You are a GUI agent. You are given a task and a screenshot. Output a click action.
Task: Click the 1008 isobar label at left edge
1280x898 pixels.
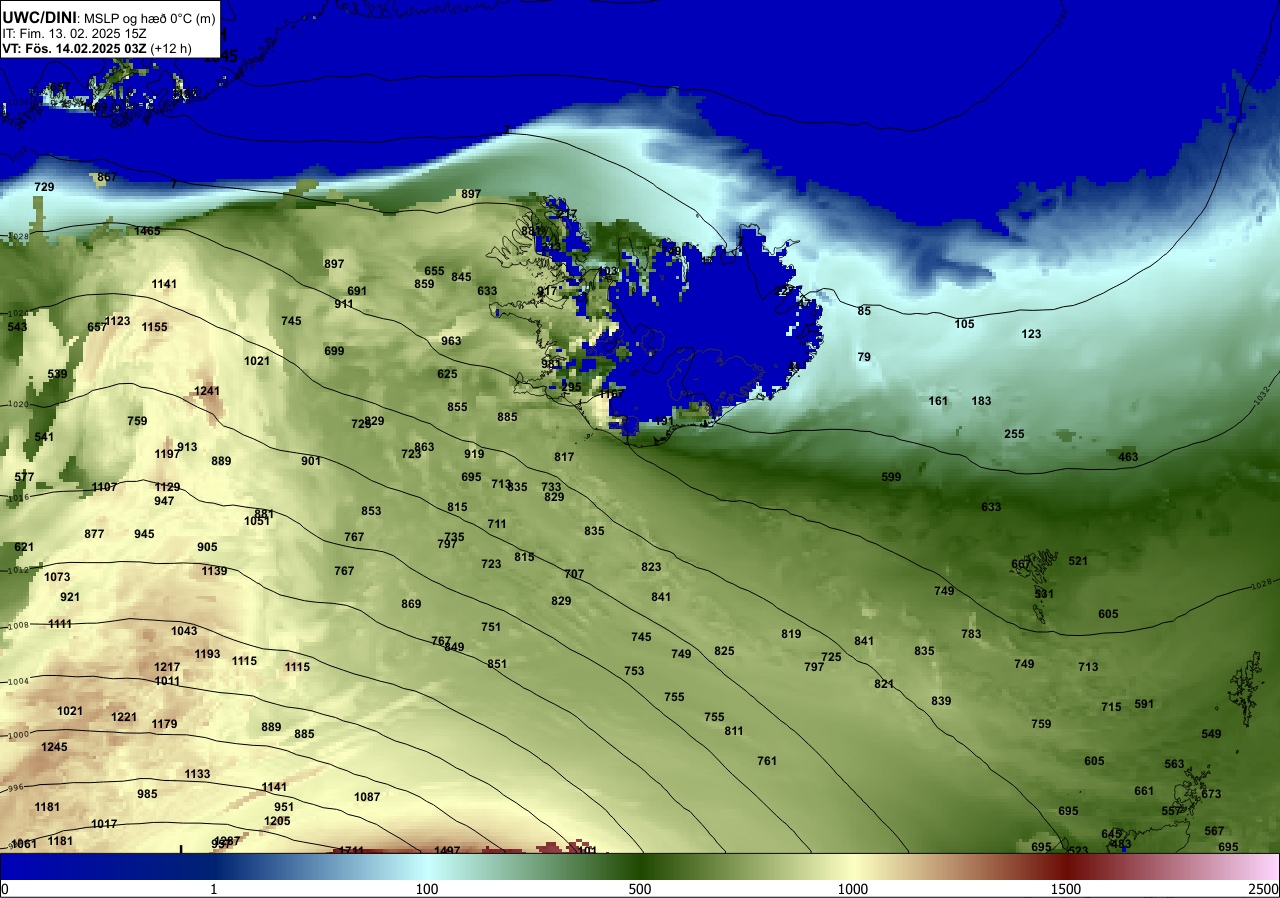click(x=19, y=625)
